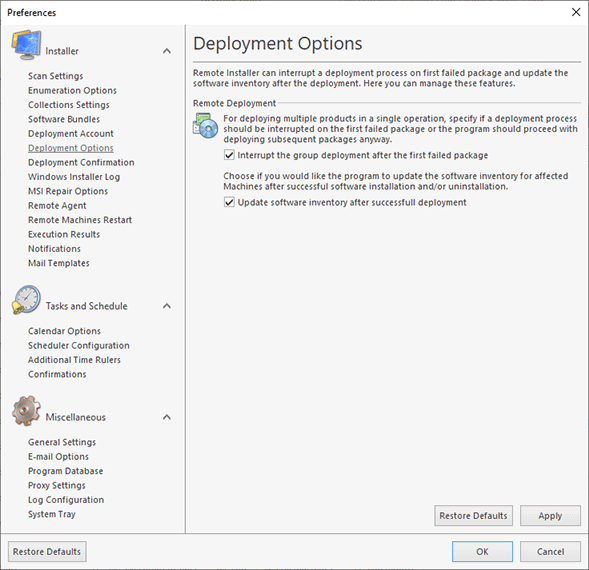The image size is (589, 570).
Task: Collapse the Installer section chevron
Action: click(x=167, y=51)
